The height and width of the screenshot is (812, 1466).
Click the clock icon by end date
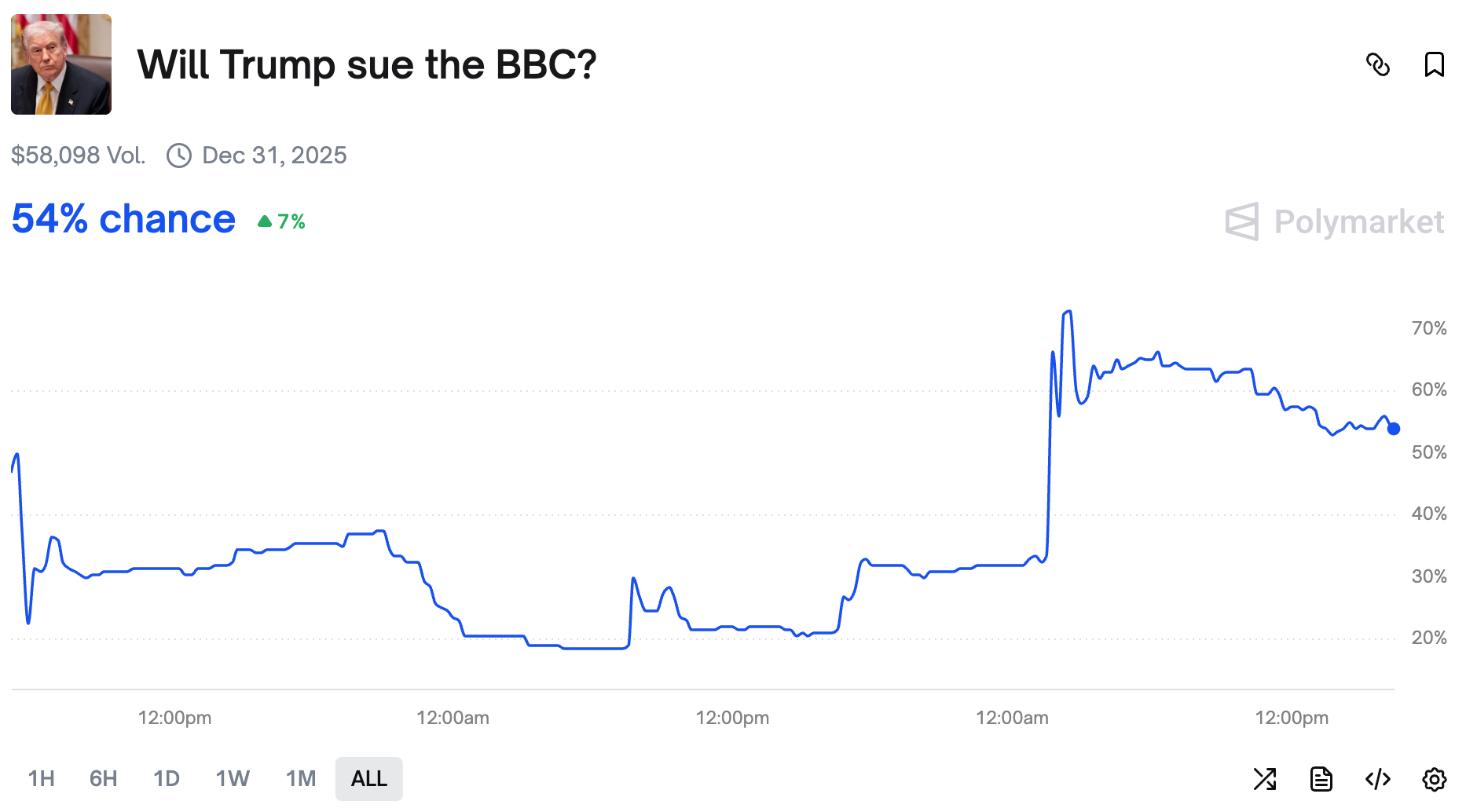[x=179, y=155]
